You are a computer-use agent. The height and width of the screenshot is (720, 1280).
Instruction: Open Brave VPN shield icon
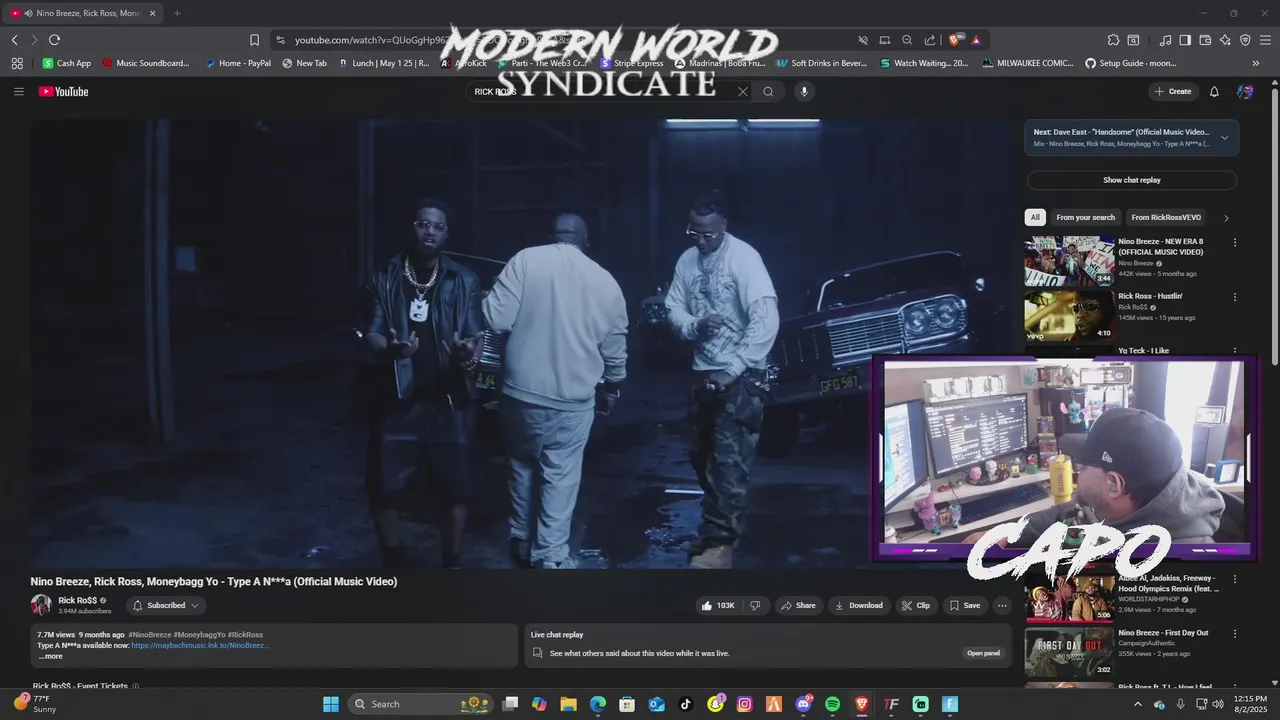(x=1245, y=40)
